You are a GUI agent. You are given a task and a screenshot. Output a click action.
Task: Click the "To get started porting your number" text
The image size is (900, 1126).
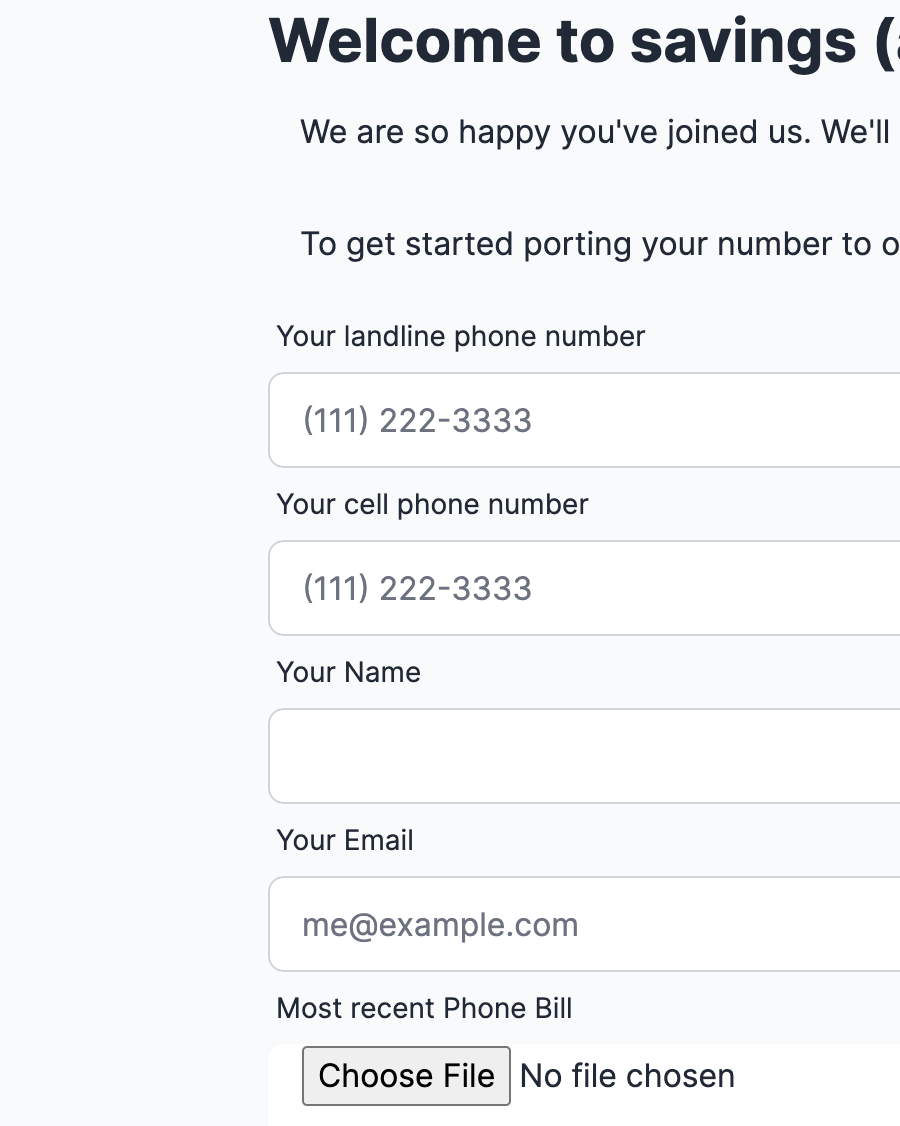[x=599, y=244]
